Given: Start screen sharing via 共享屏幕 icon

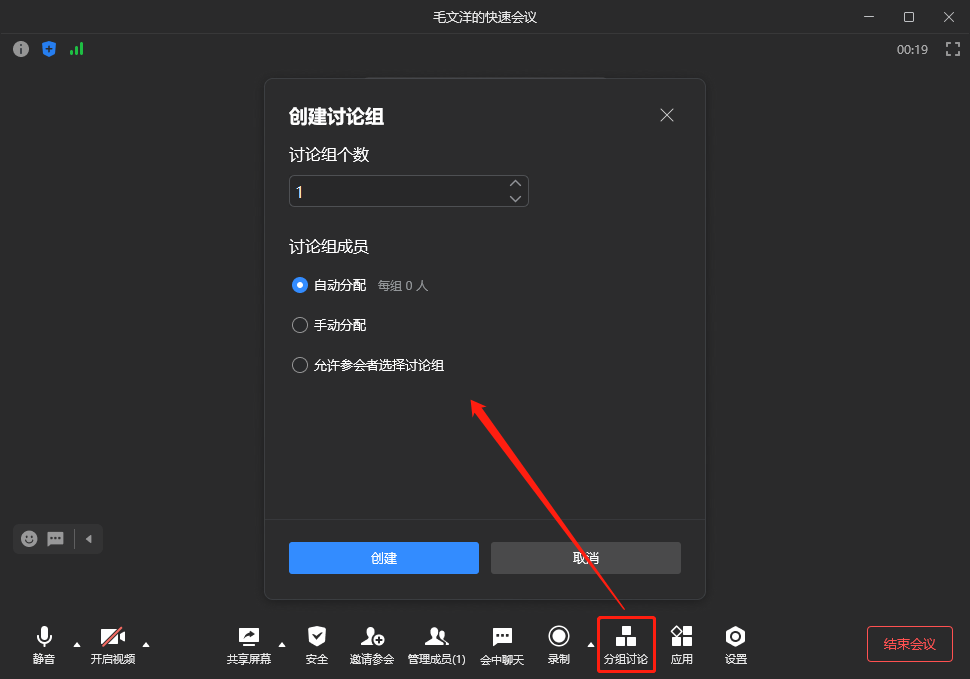Looking at the screenshot, I should [249, 636].
